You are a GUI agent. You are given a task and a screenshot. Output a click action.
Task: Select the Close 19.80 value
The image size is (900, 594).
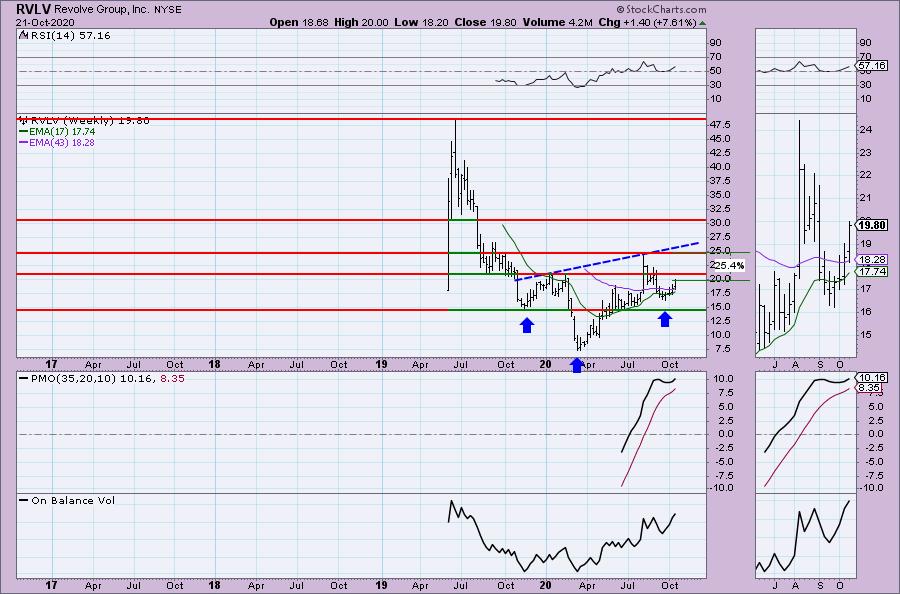[x=486, y=22]
